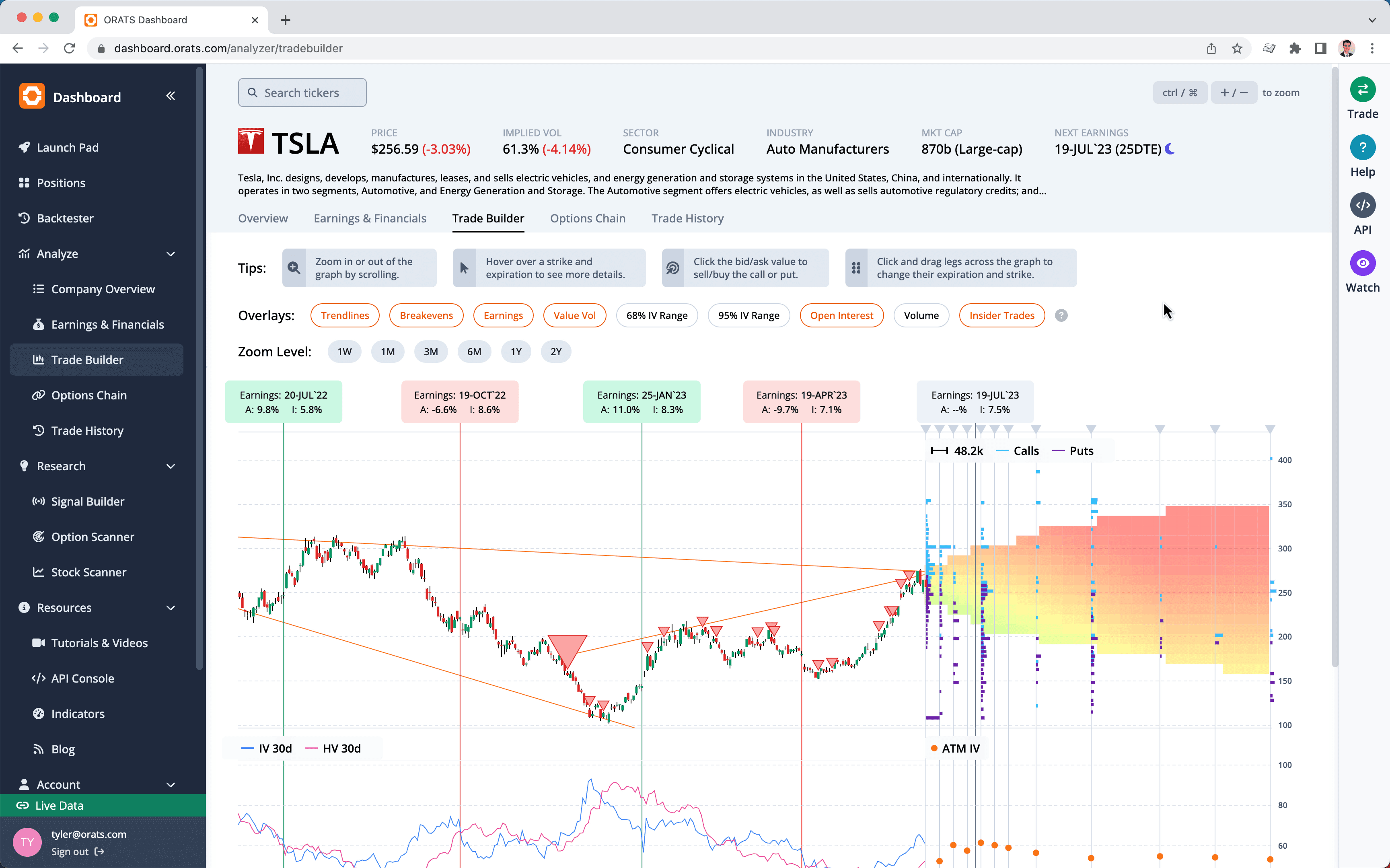This screenshot has width=1390, height=868.
Task: Click the Chrome profile picture icon
Action: (x=1347, y=48)
